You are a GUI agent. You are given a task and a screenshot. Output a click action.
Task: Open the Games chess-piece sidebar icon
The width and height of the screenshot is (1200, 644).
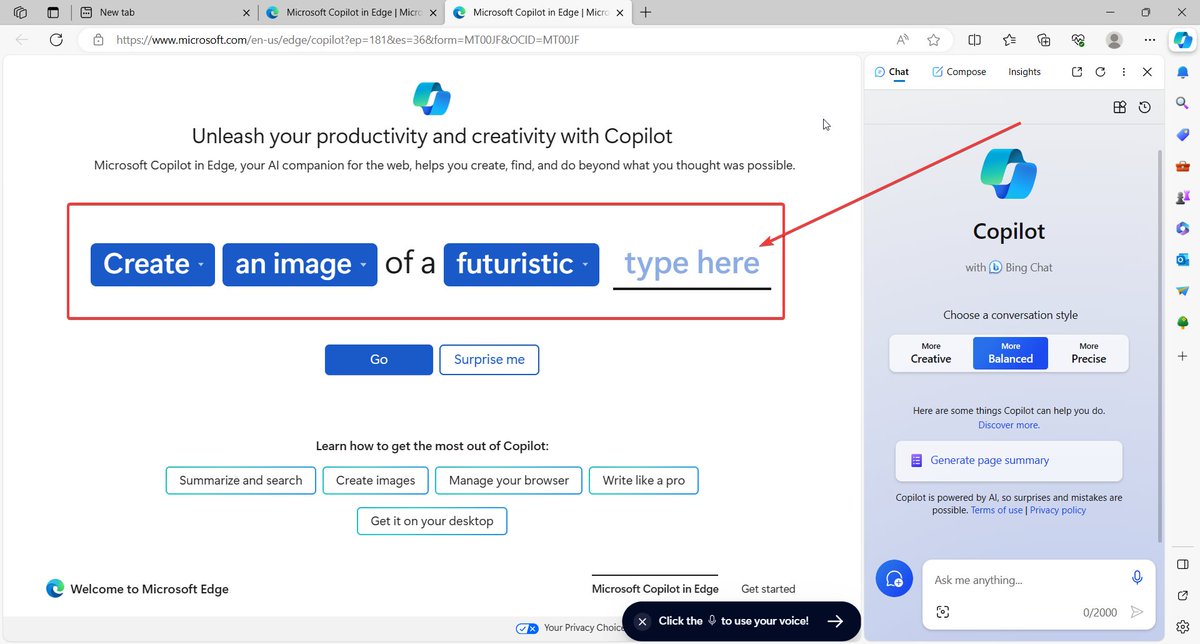pyautogui.click(x=1182, y=196)
